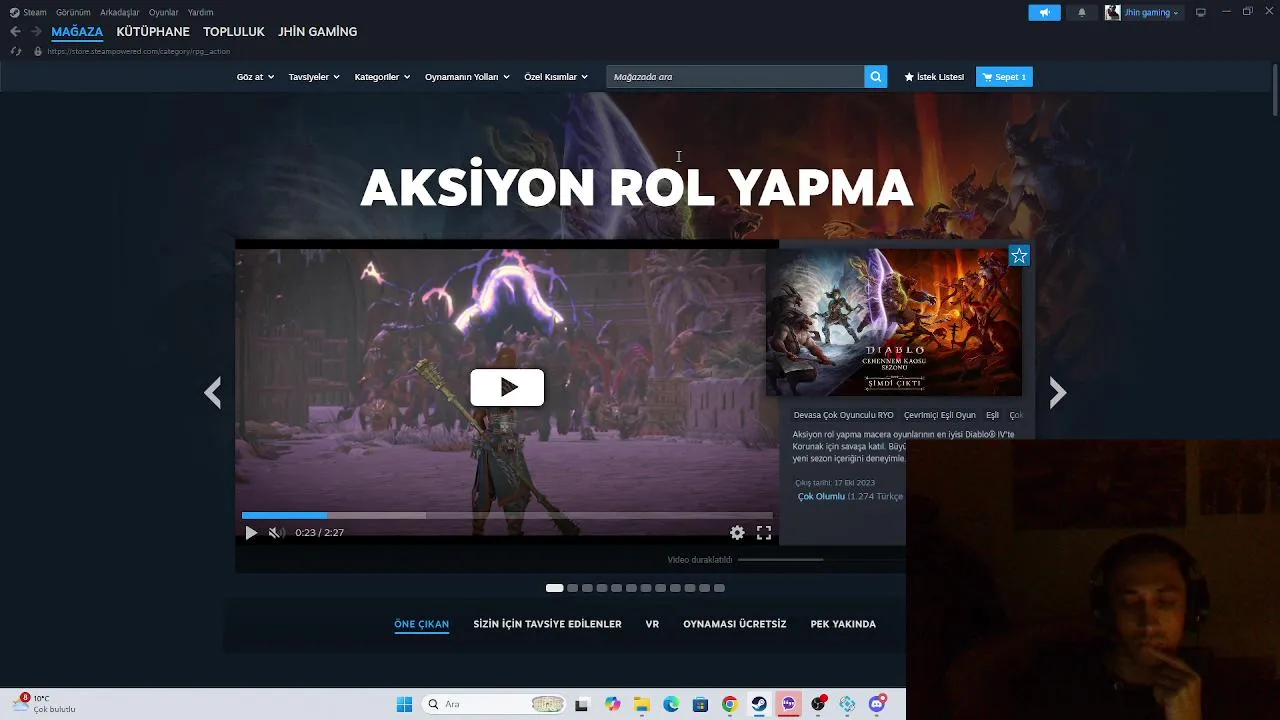1280x720 pixels.
Task: Open Discord from taskbar
Action: coord(877,704)
